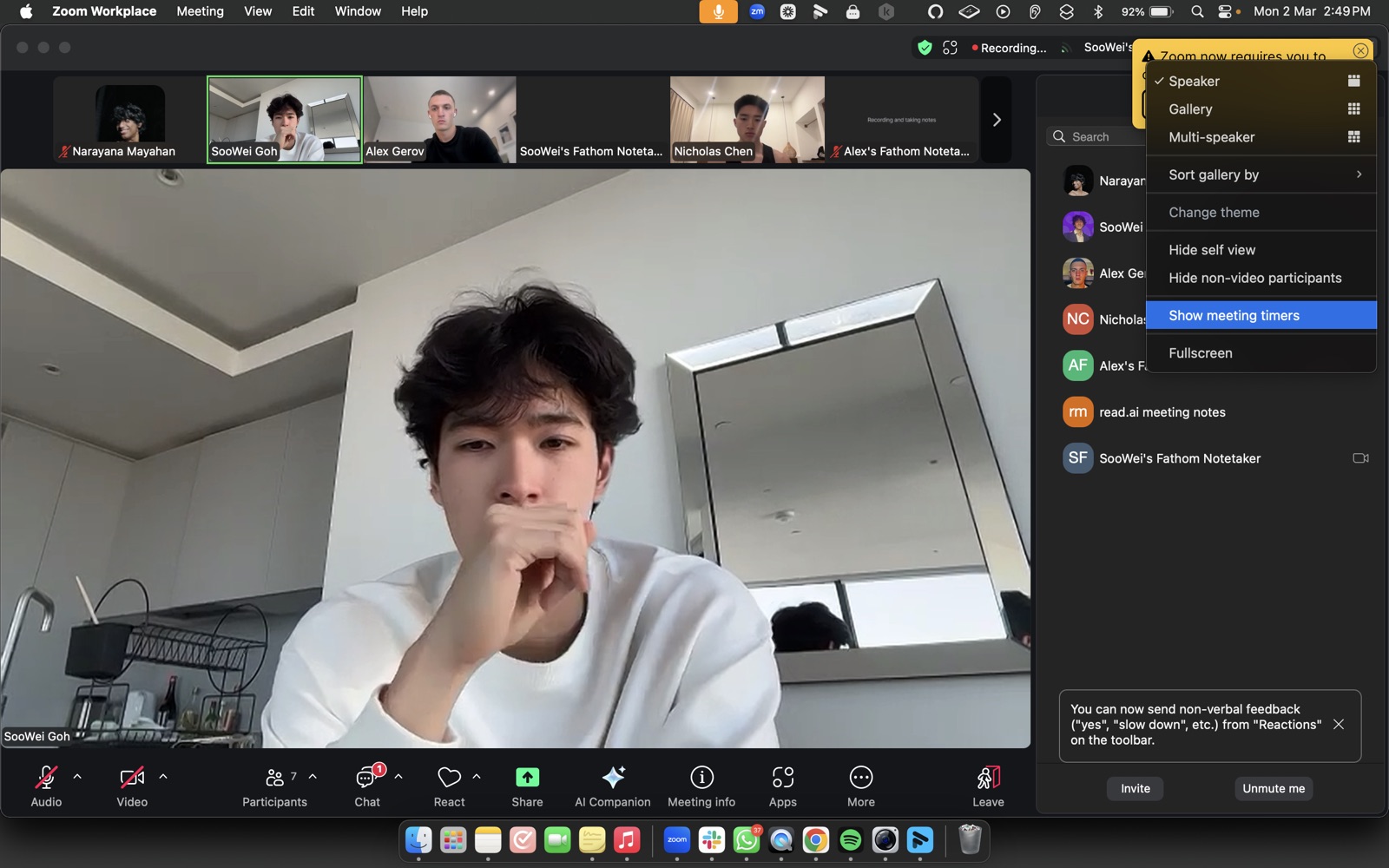
Task: Dismiss the non-verbal feedback notice
Action: 1339,725
